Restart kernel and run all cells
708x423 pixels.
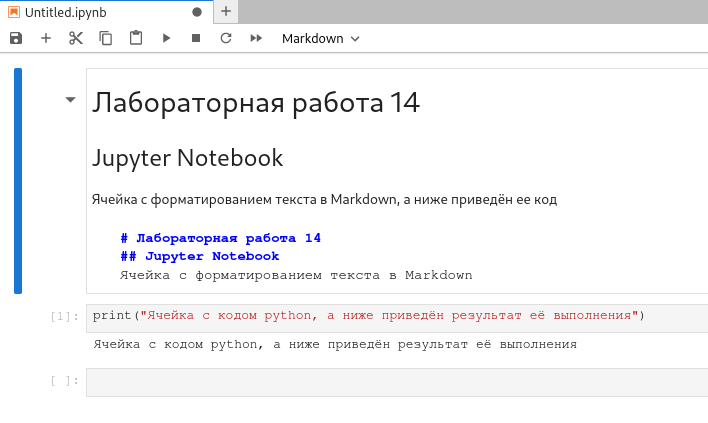point(256,38)
